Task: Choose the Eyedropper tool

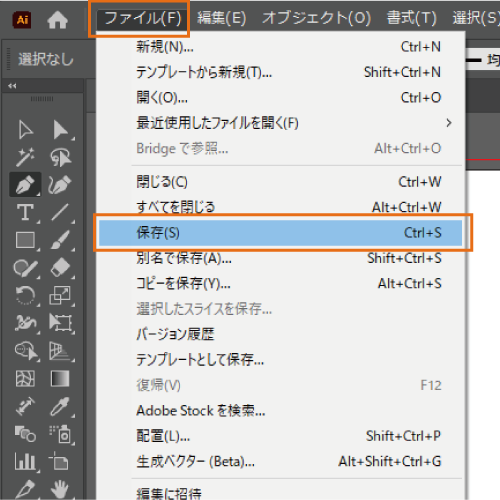Action: (60, 406)
